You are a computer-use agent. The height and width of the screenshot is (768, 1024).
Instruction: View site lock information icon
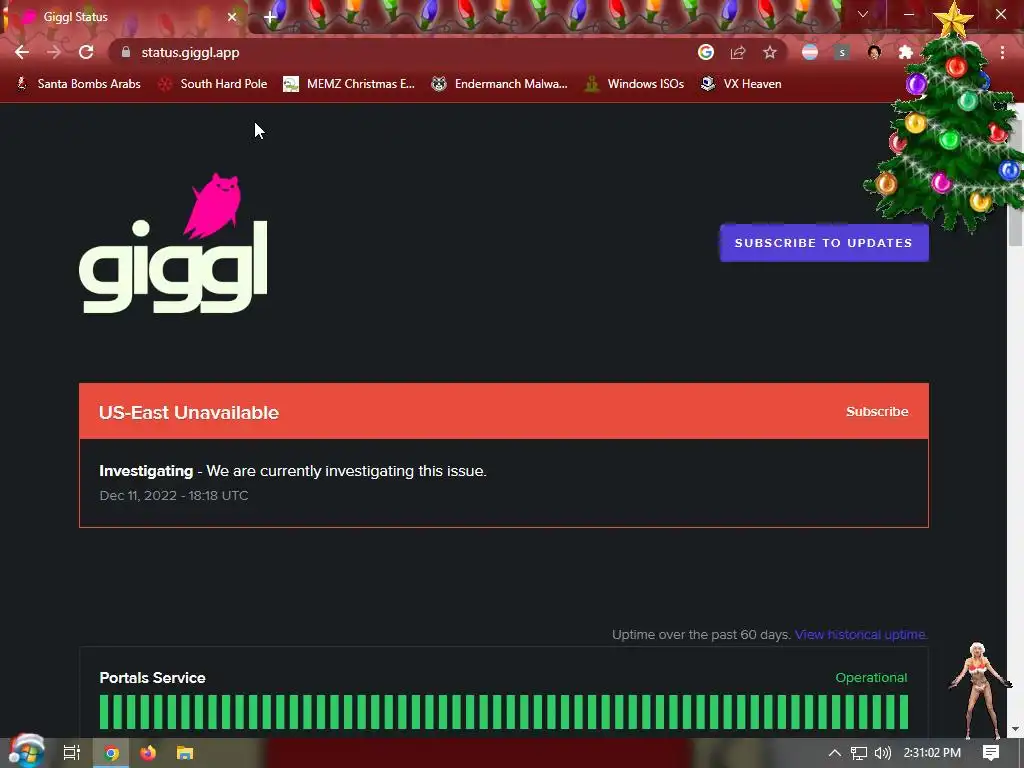126,52
